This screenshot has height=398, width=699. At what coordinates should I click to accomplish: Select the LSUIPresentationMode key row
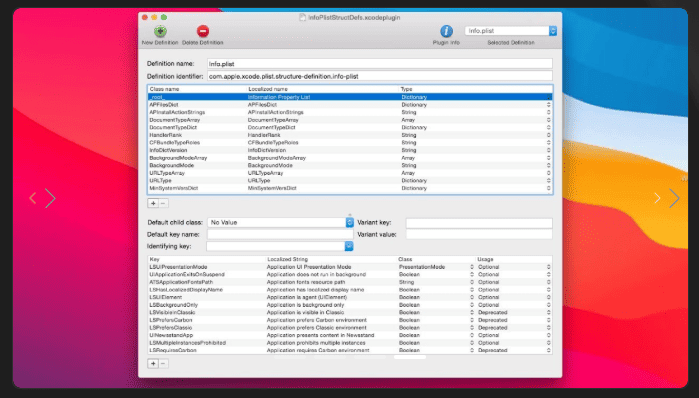tap(350, 267)
